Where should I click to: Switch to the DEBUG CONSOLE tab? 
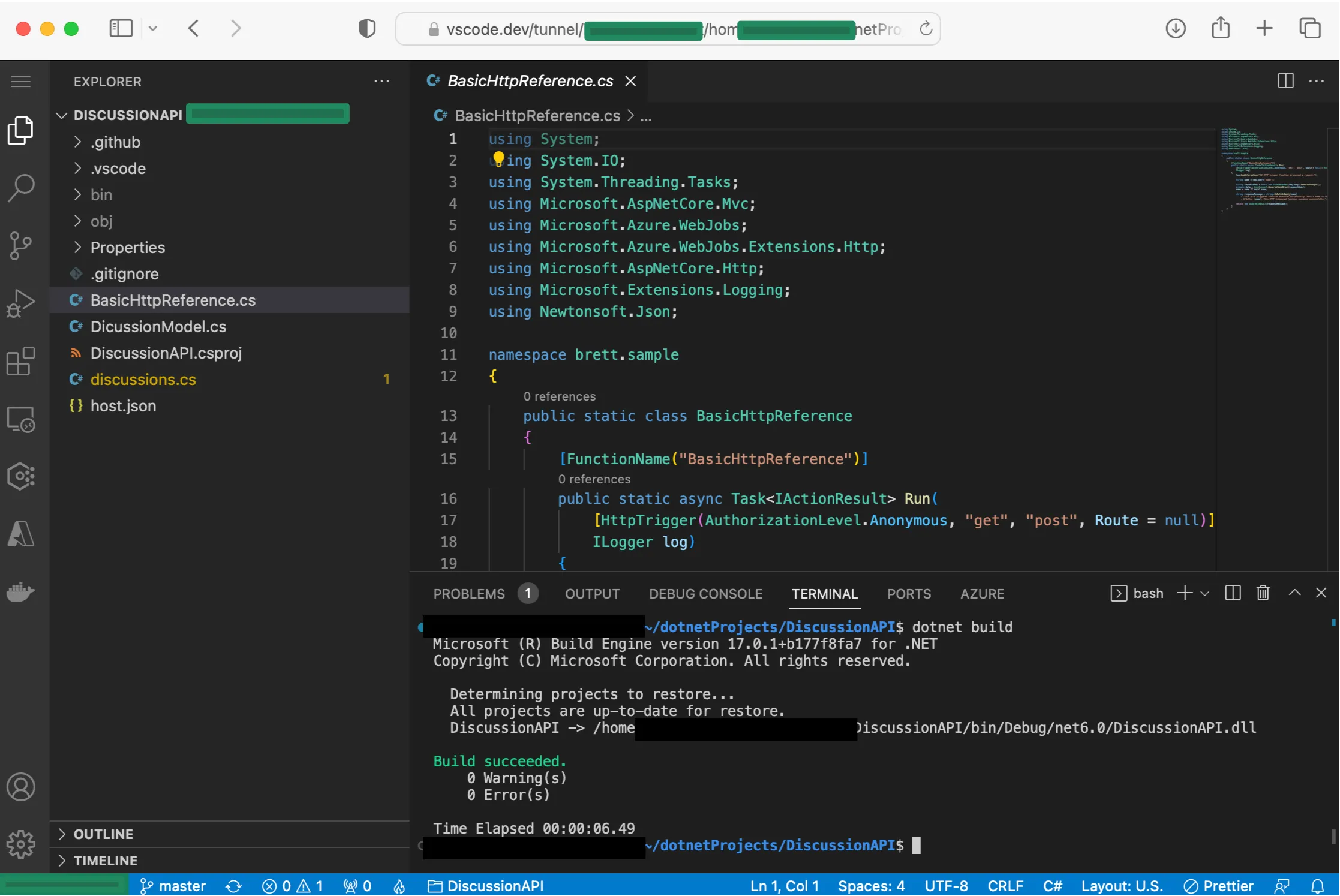click(x=705, y=593)
